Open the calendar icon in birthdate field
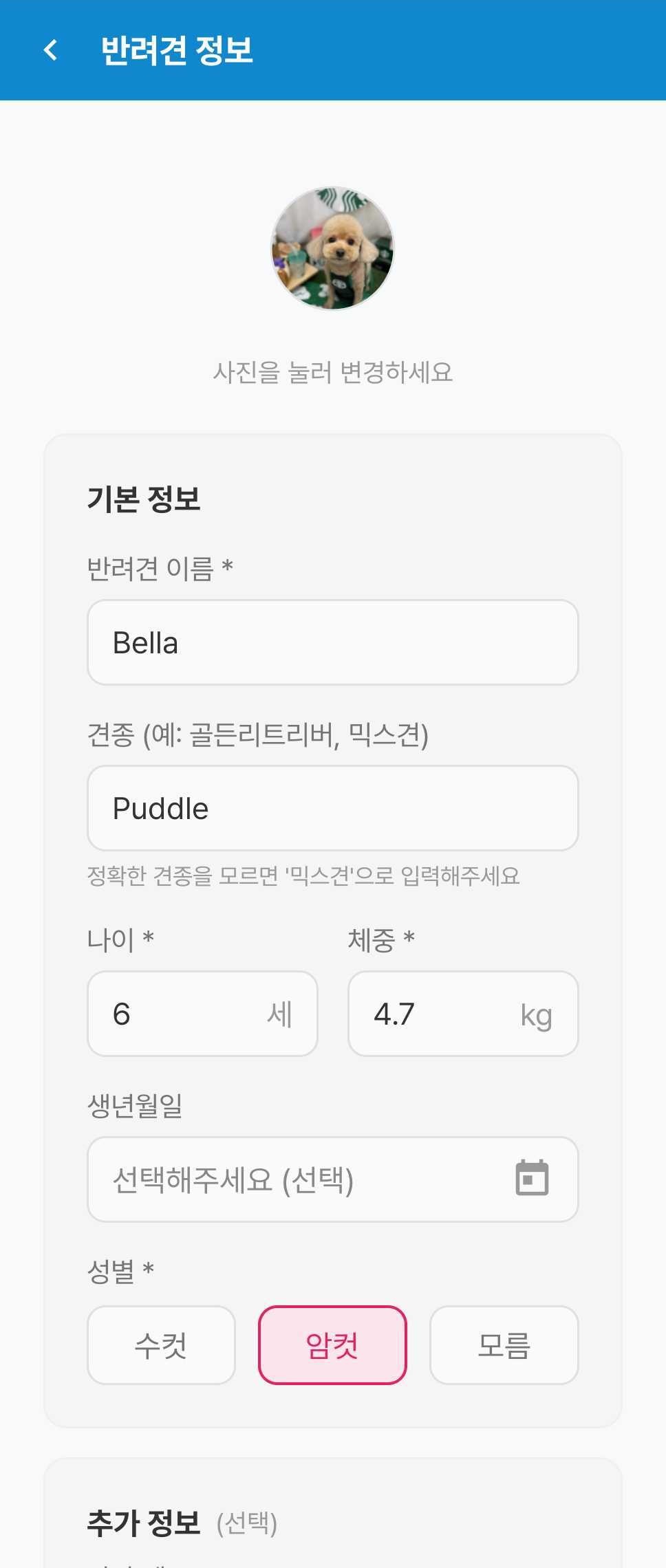The width and height of the screenshot is (666, 1568). [x=532, y=1178]
